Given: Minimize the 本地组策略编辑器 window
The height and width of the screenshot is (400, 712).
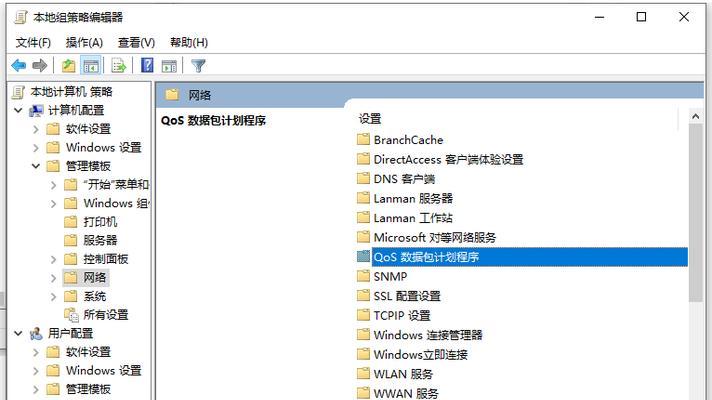Looking at the screenshot, I should [x=599, y=17].
